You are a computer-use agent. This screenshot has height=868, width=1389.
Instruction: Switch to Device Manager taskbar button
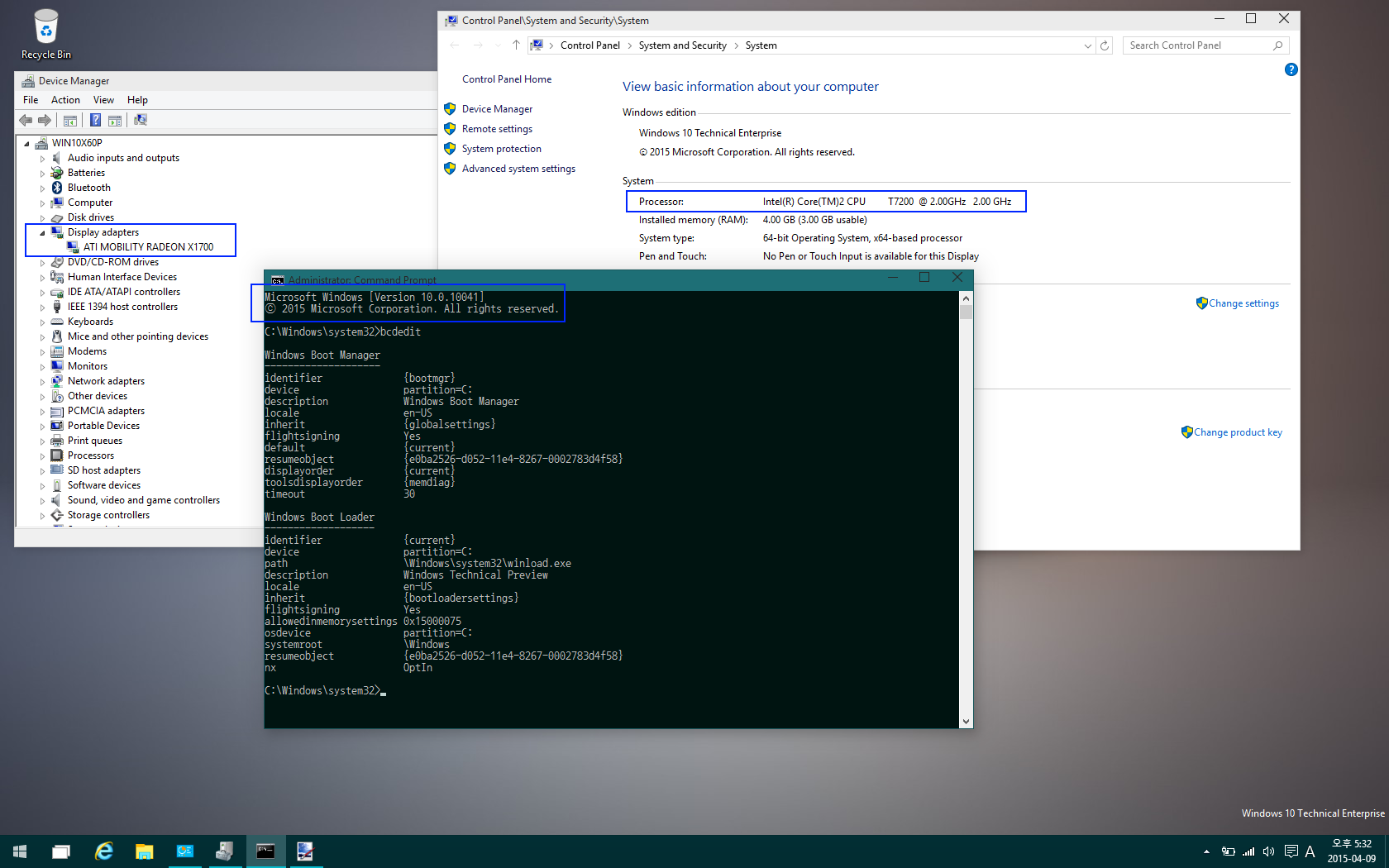click(x=224, y=851)
